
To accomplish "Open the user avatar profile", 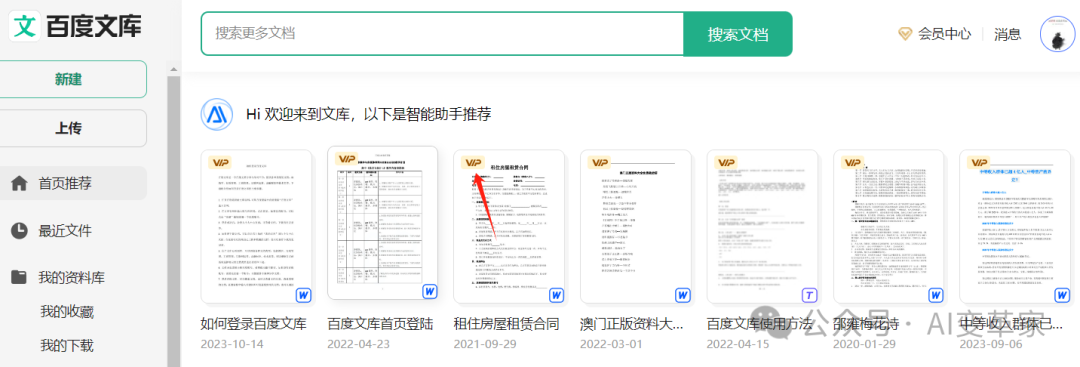I will pyautogui.click(x=1057, y=34).
